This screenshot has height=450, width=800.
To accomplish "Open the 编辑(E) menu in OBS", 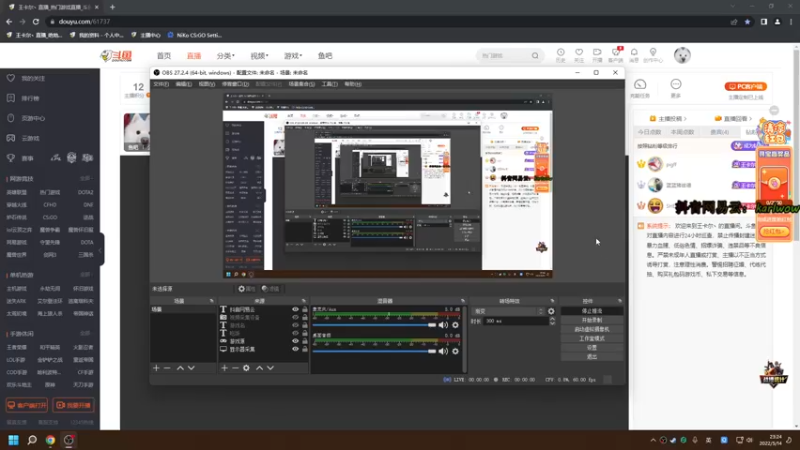I will pos(184,84).
